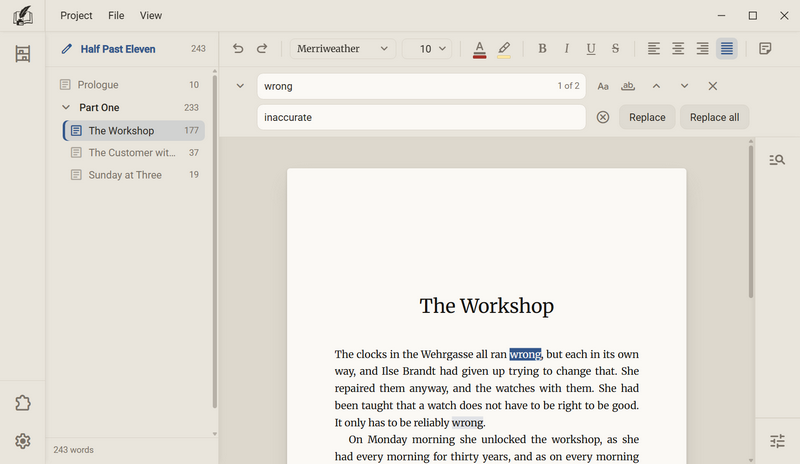Click The Customer wit... document icon

[x=76, y=153]
